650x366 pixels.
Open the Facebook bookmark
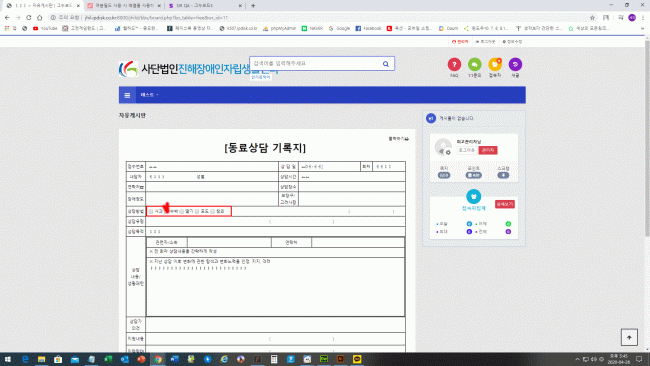pyautogui.click(x=368, y=28)
